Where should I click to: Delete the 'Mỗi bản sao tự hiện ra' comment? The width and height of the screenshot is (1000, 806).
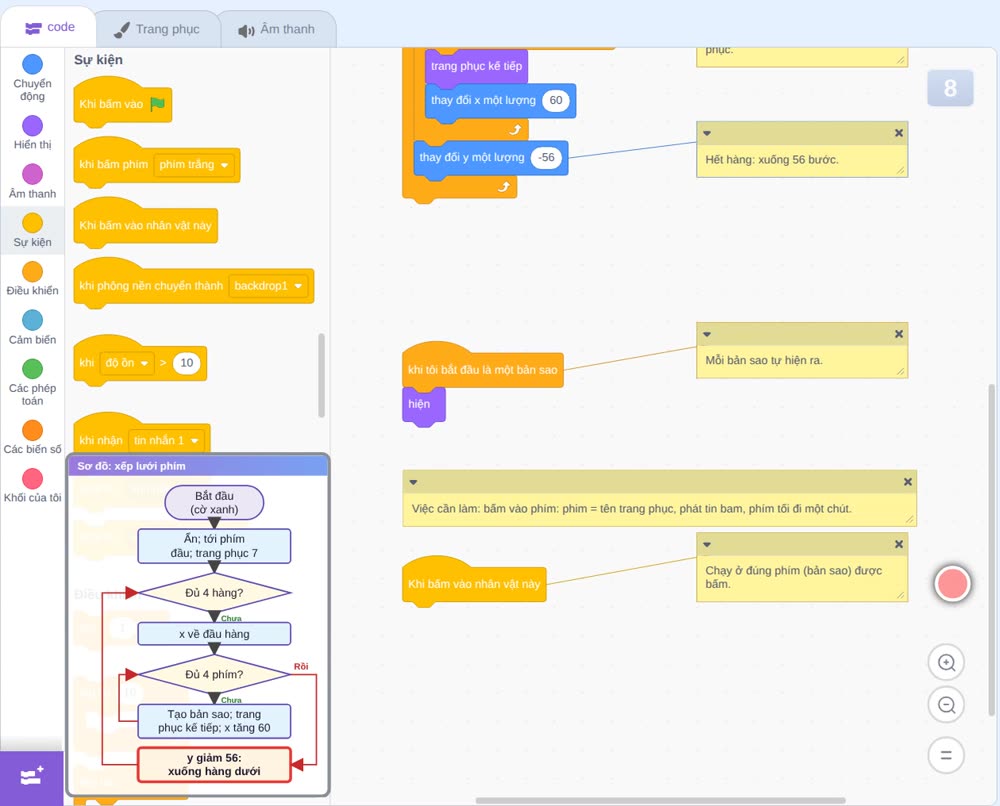tap(899, 333)
